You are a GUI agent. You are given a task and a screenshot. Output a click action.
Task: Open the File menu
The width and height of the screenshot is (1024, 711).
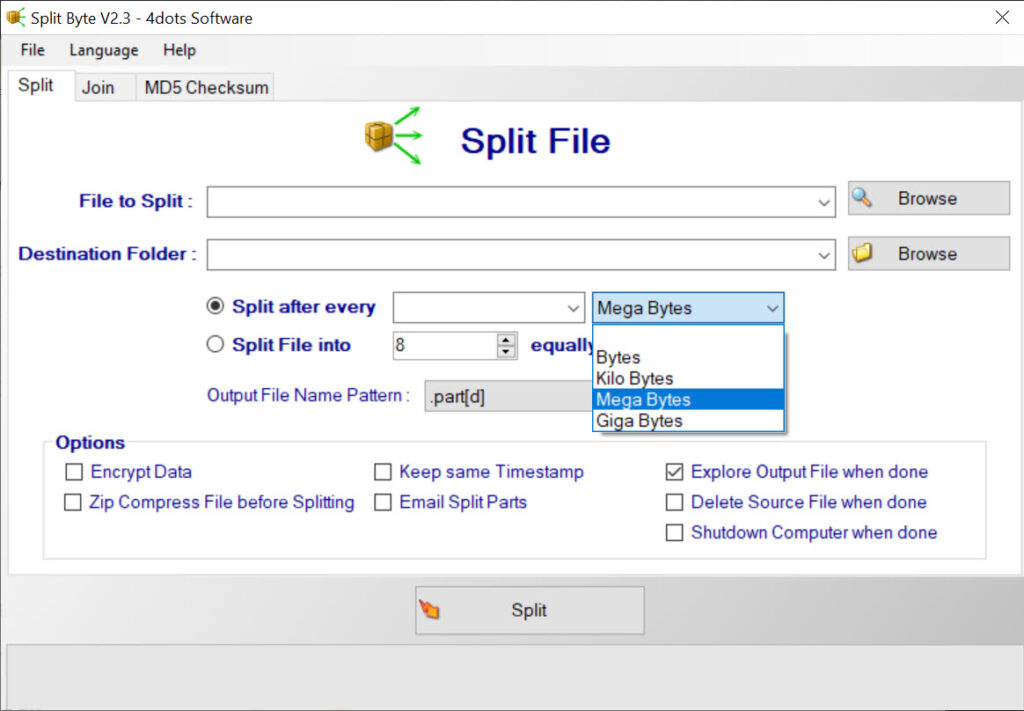coord(33,50)
